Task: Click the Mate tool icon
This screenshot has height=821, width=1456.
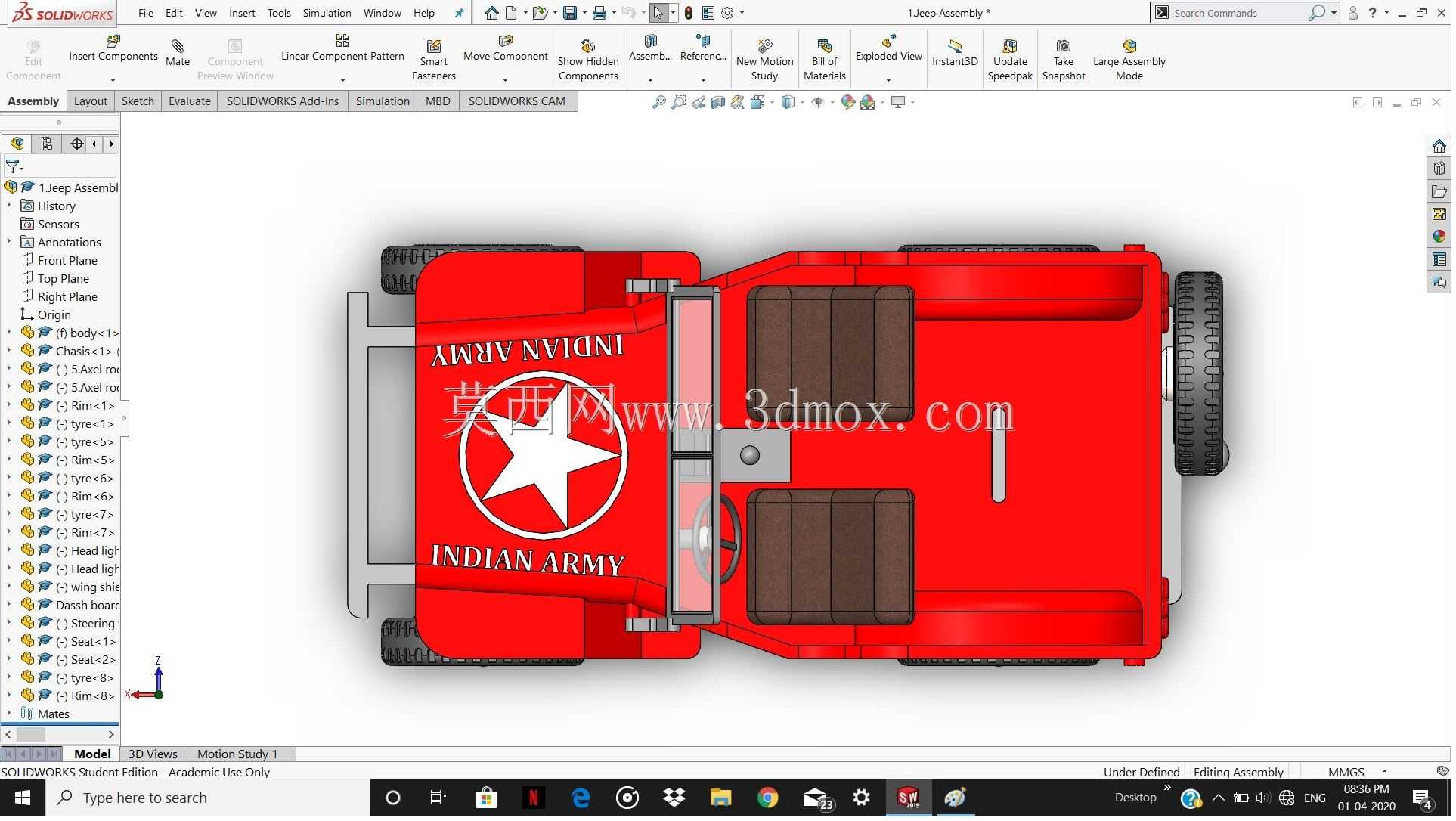Action: click(x=178, y=46)
